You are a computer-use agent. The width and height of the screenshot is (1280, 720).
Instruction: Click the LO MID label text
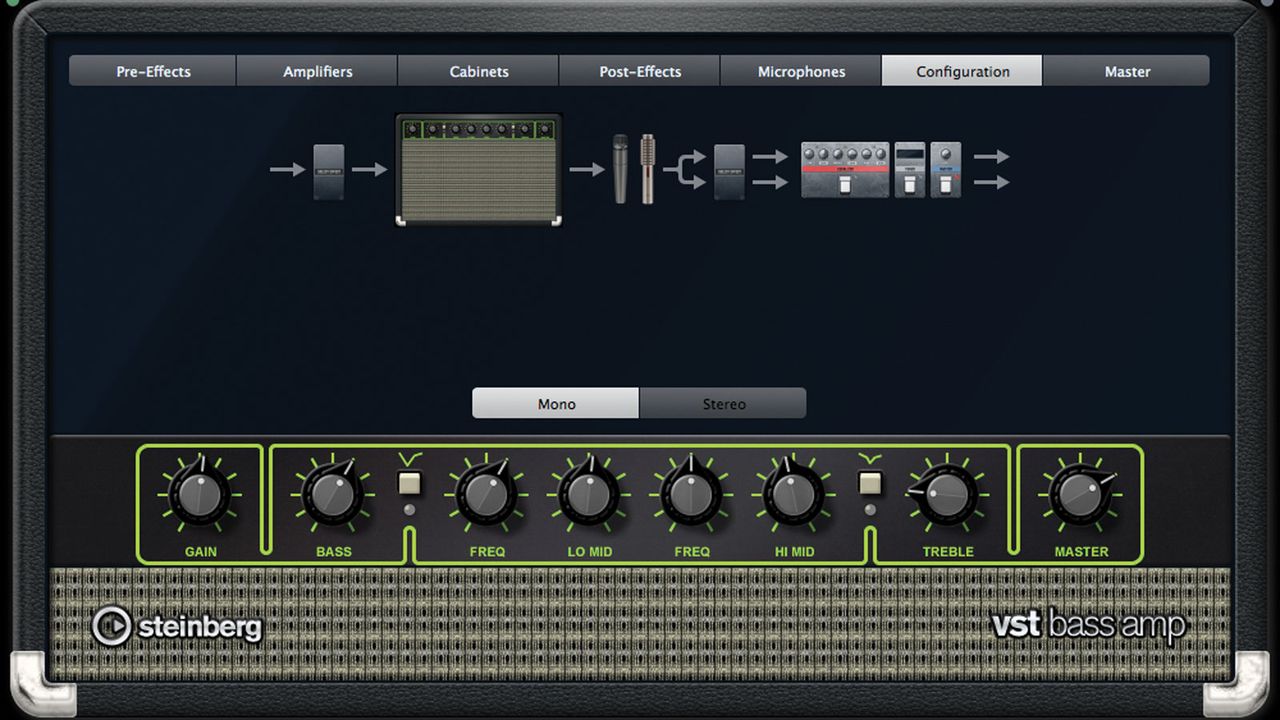(x=589, y=551)
